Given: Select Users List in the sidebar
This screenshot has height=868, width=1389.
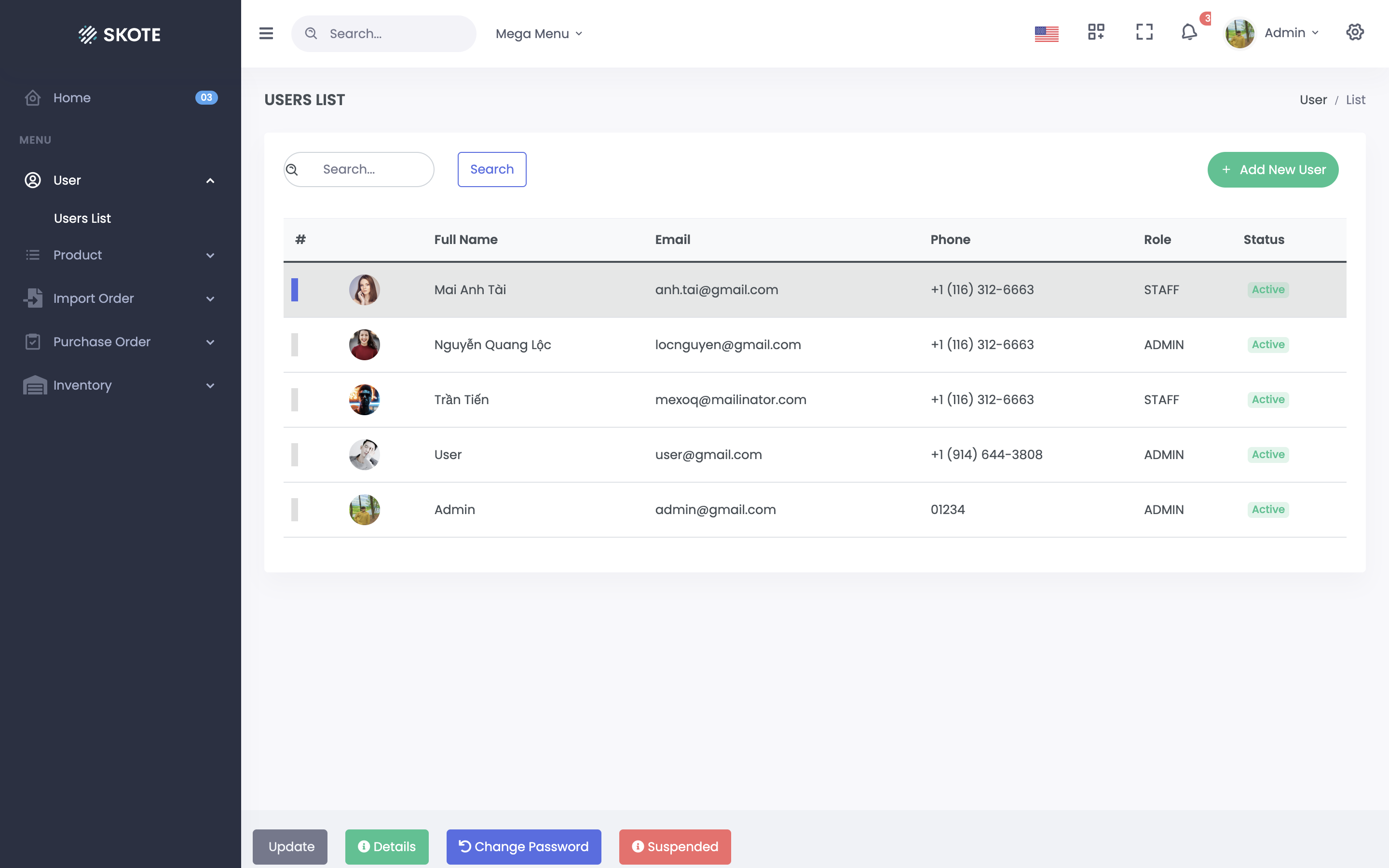Looking at the screenshot, I should 82,218.
